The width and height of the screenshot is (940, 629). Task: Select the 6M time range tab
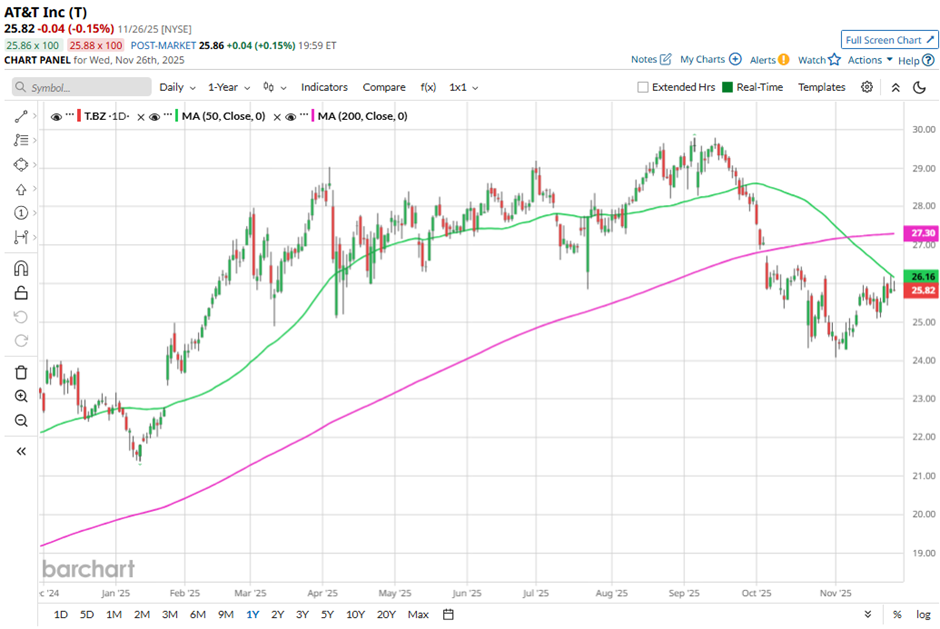coord(197,614)
